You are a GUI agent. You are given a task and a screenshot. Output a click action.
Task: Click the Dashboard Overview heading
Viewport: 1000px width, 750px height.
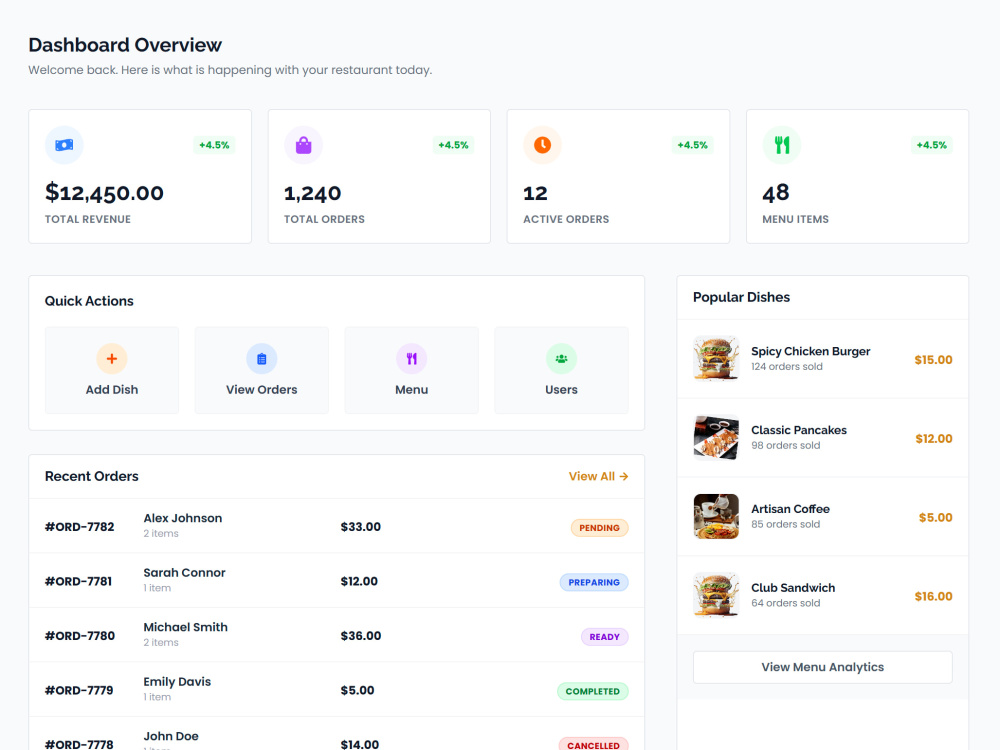[x=125, y=45]
